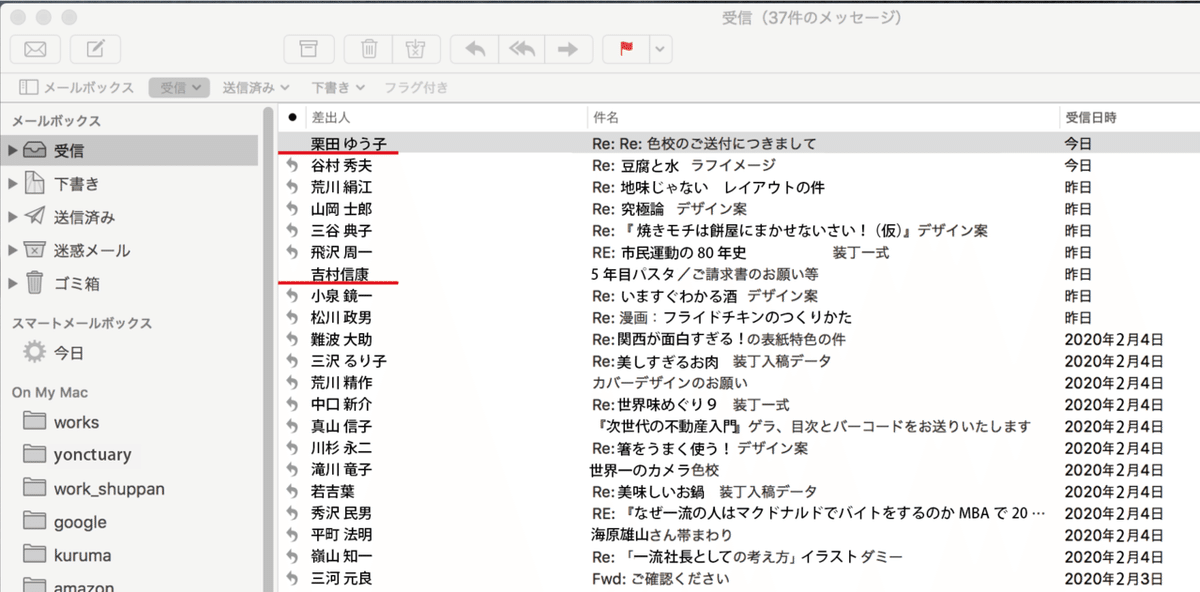The width and height of the screenshot is (1200, 592).
Task: Open message from 真山 信子
Action: pyautogui.click(x=738, y=426)
